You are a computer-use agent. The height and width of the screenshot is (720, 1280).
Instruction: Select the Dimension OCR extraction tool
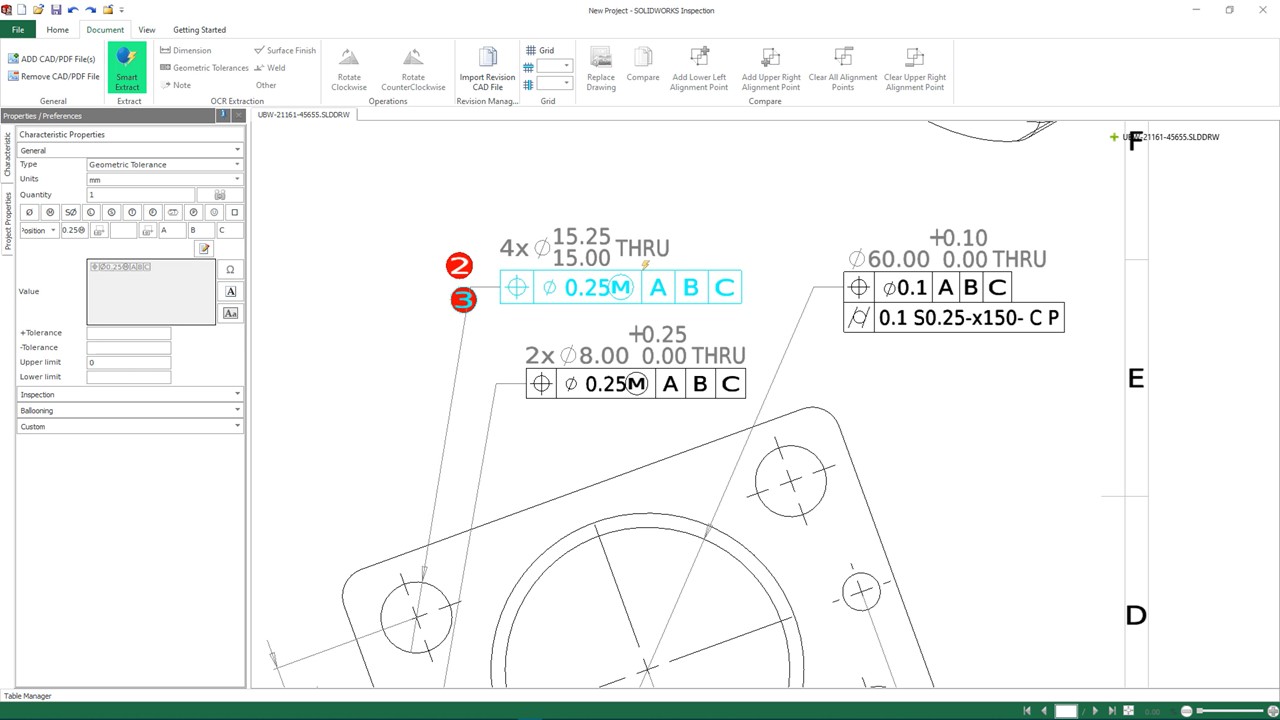coord(186,50)
